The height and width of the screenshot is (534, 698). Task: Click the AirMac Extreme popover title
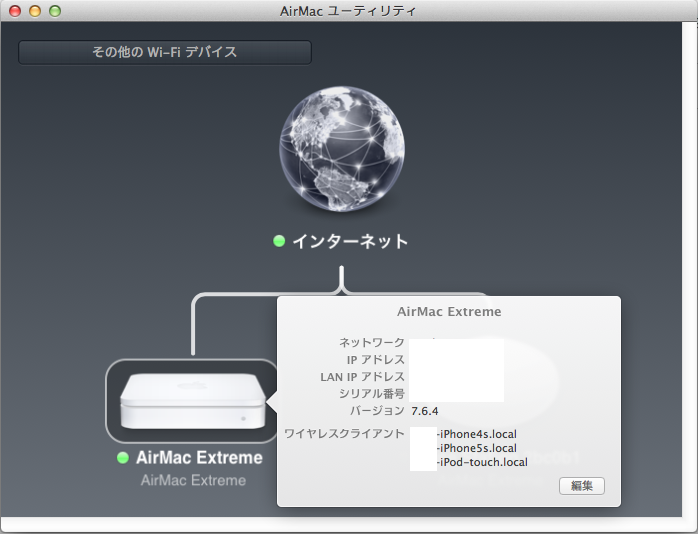point(449,312)
